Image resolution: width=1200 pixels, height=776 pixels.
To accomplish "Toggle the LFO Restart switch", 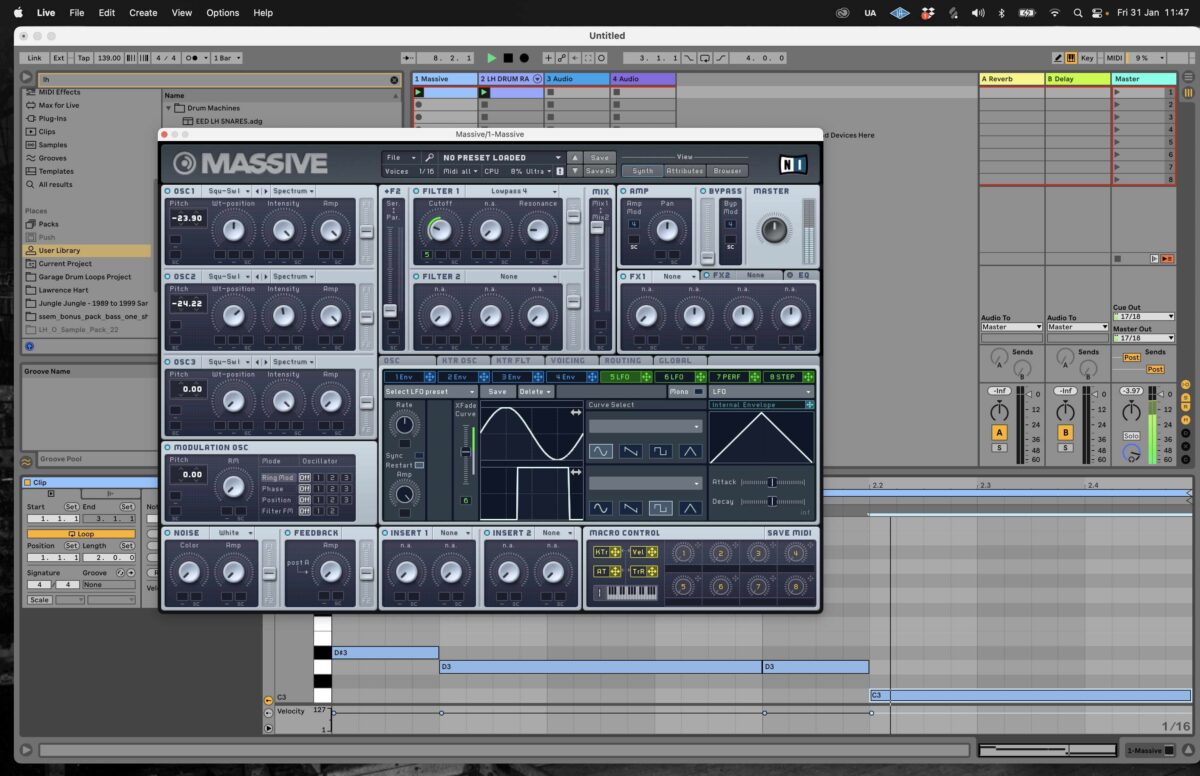I will coord(419,465).
